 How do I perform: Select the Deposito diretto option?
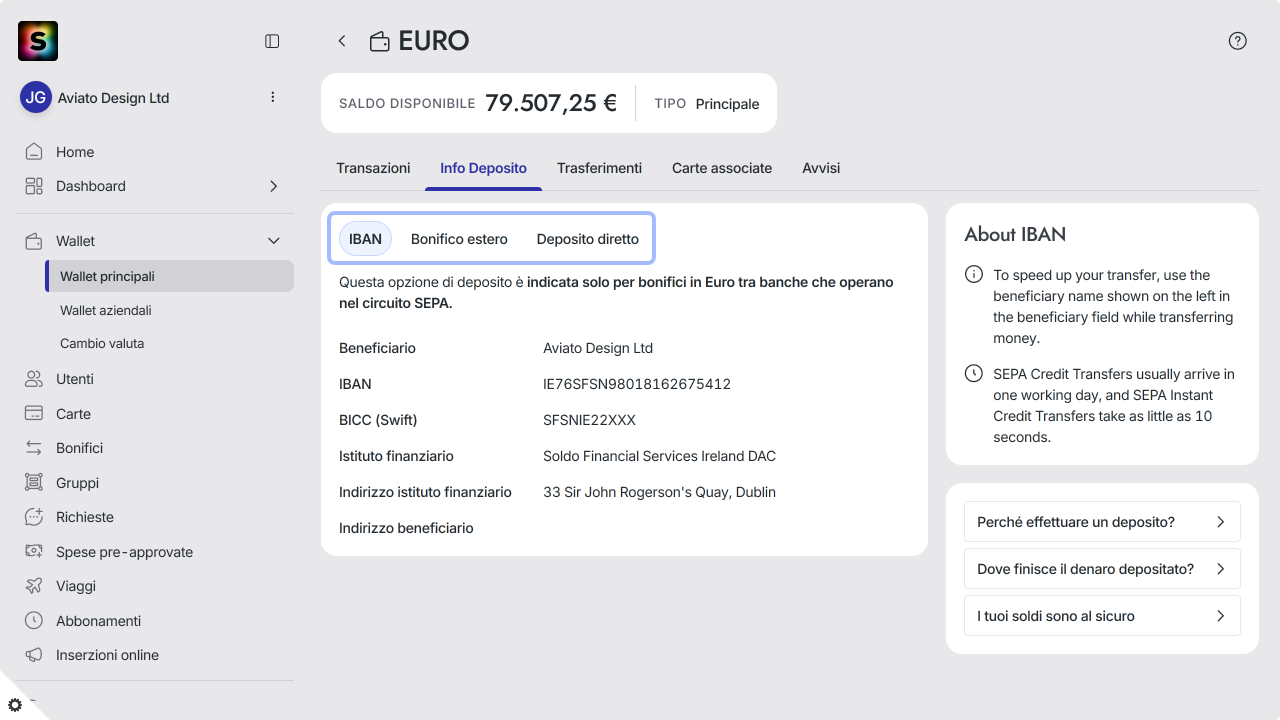pyautogui.click(x=588, y=239)
